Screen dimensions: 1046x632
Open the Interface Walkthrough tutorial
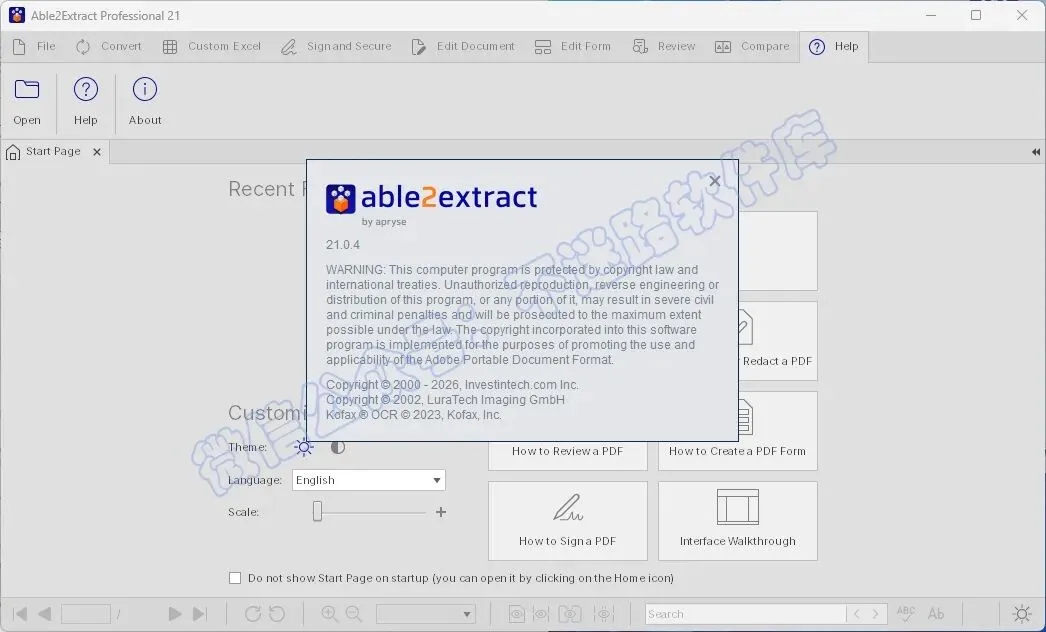click(737, 521)
